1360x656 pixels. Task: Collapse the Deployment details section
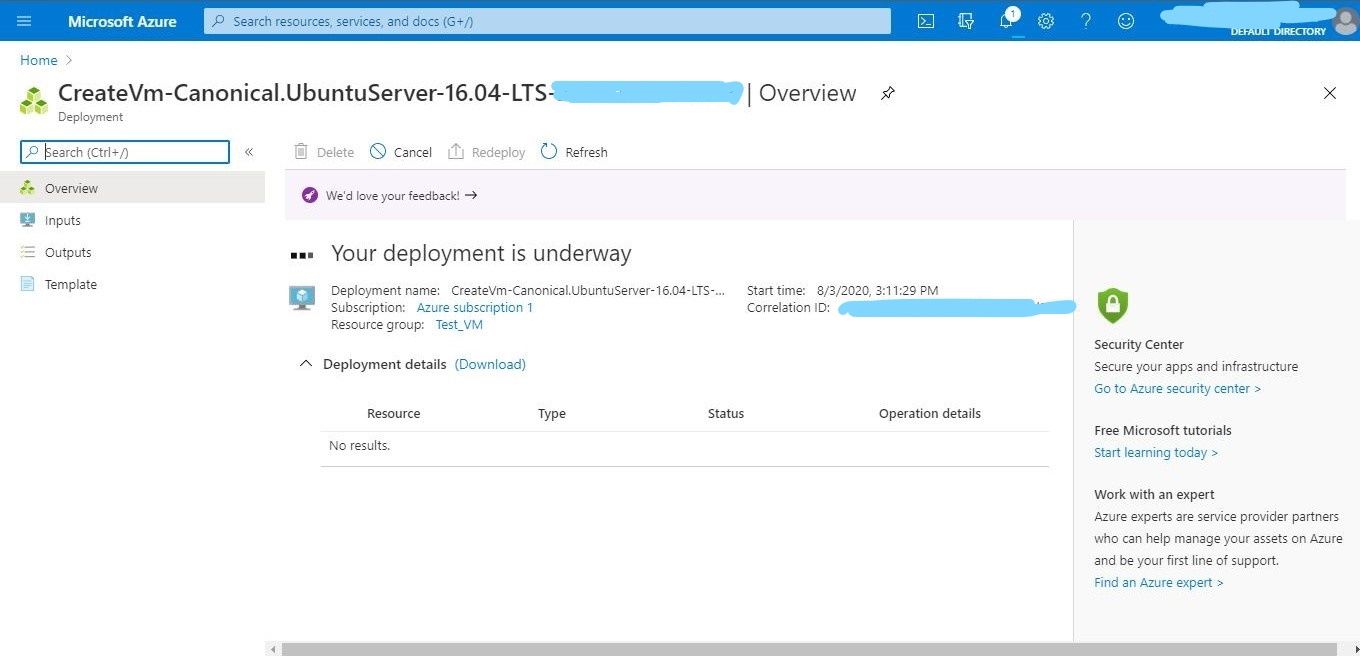point(305,363)
